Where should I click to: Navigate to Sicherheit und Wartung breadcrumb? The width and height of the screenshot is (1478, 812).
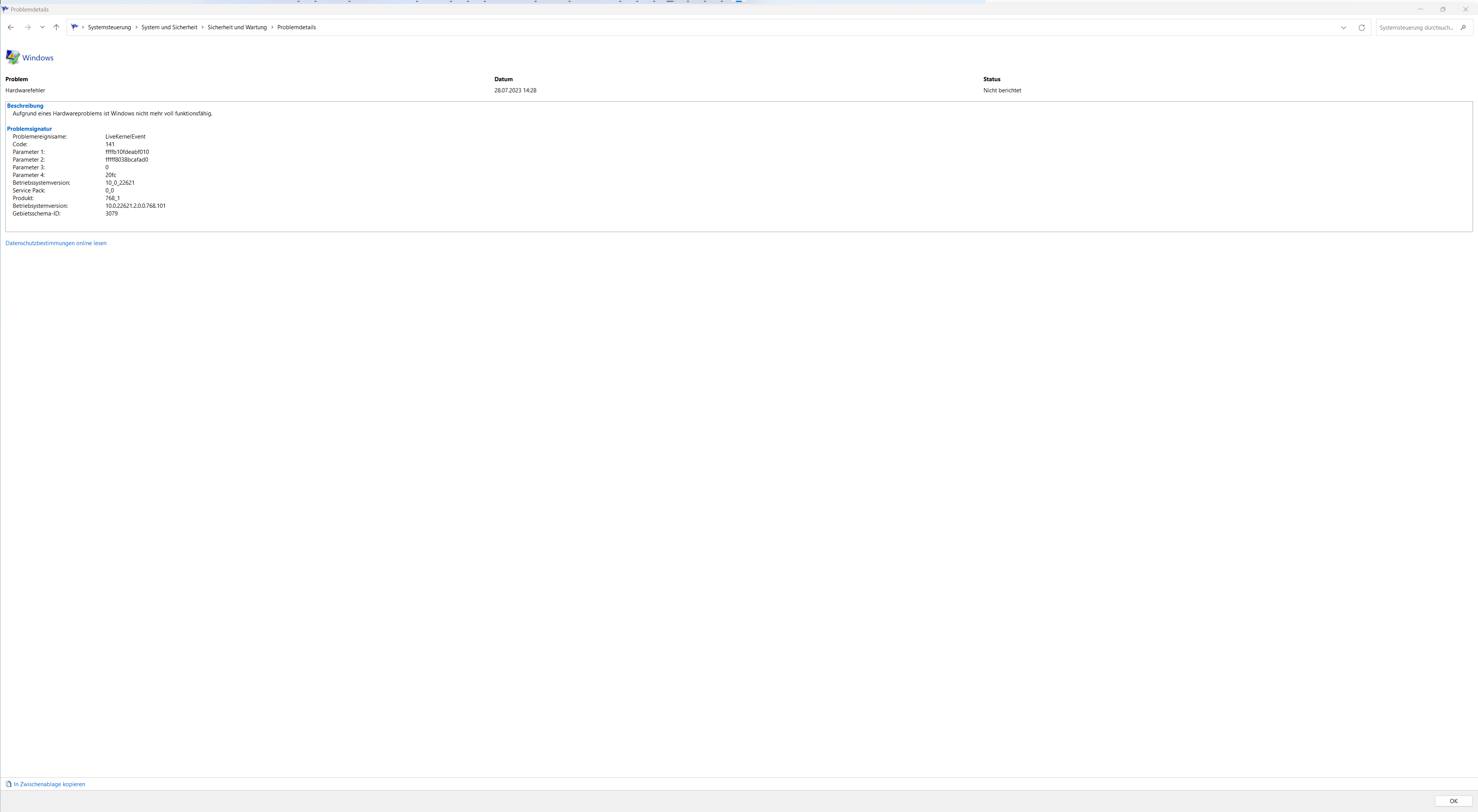point(237,28)
